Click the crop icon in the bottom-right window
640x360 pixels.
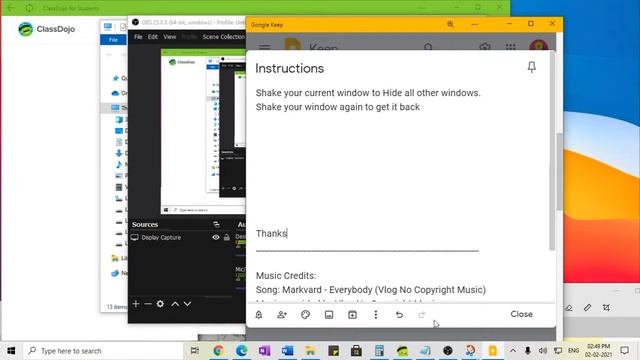click(x=607, y=308)
